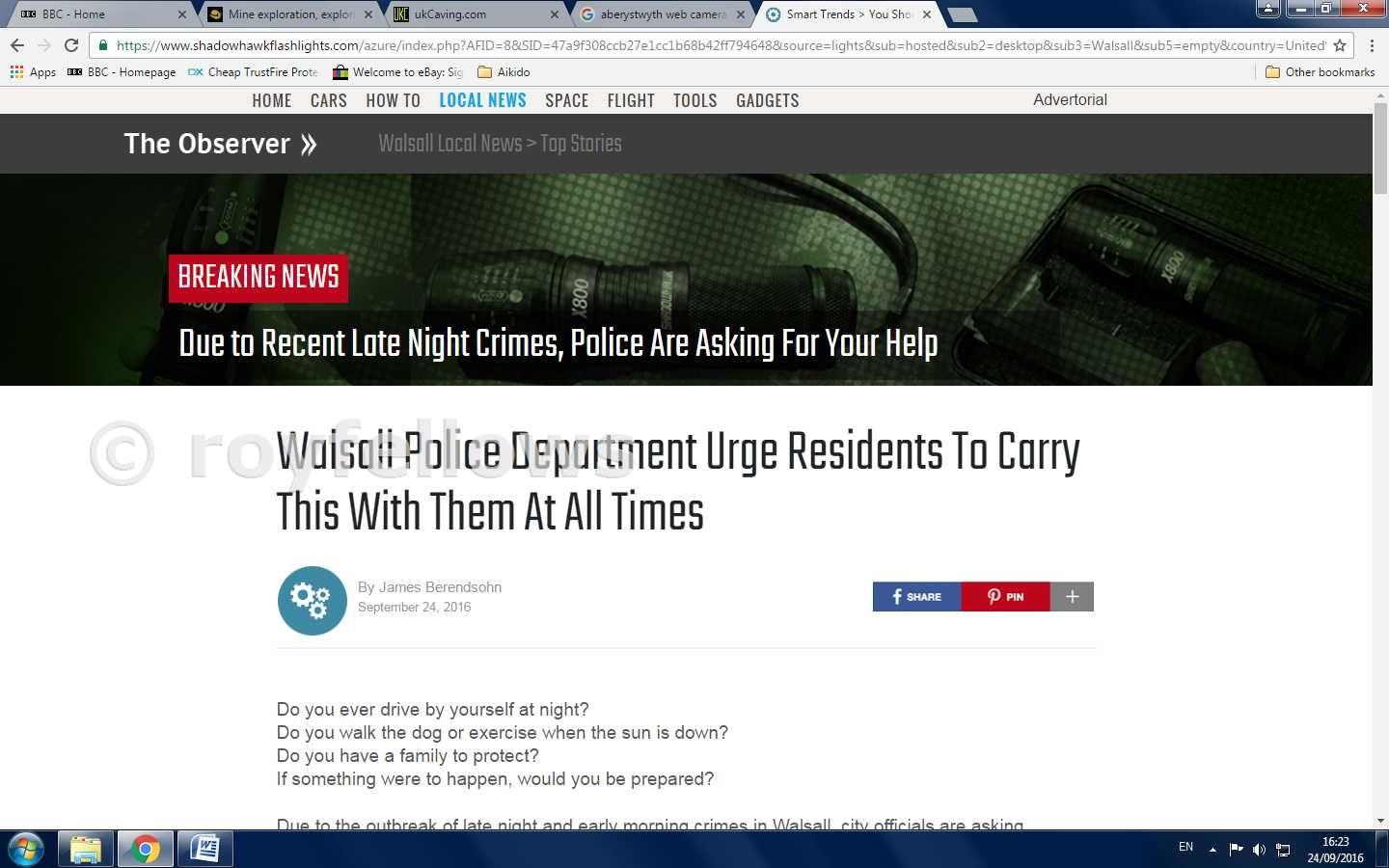
Task: Open the Windows Start menu
Action: point(25,850)
